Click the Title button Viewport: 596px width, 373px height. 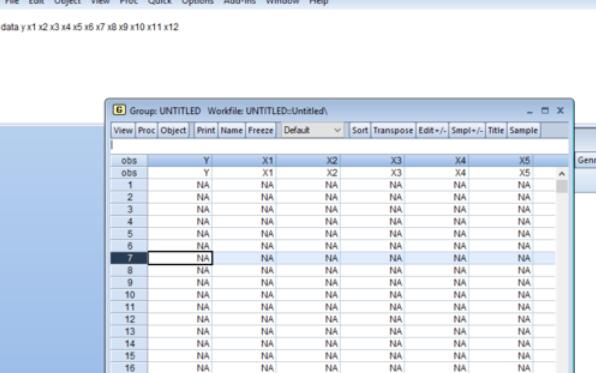(496, 130)
